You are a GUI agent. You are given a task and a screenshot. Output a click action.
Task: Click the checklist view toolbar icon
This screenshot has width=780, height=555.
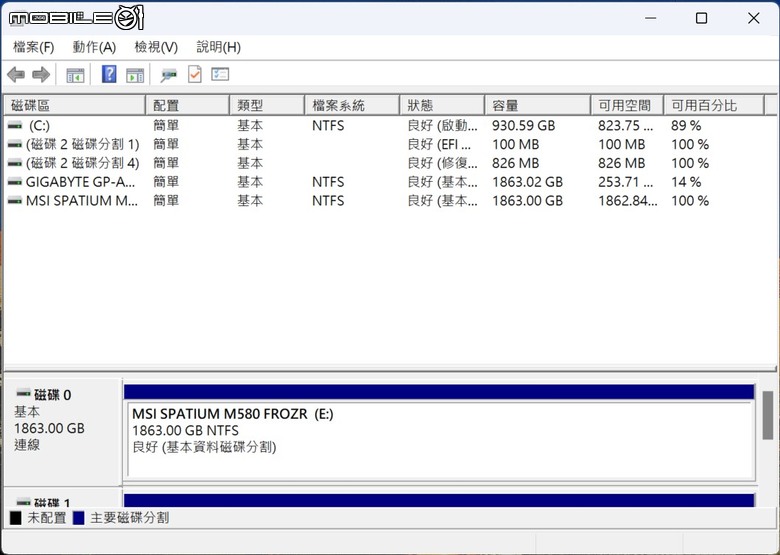(220, 75)
